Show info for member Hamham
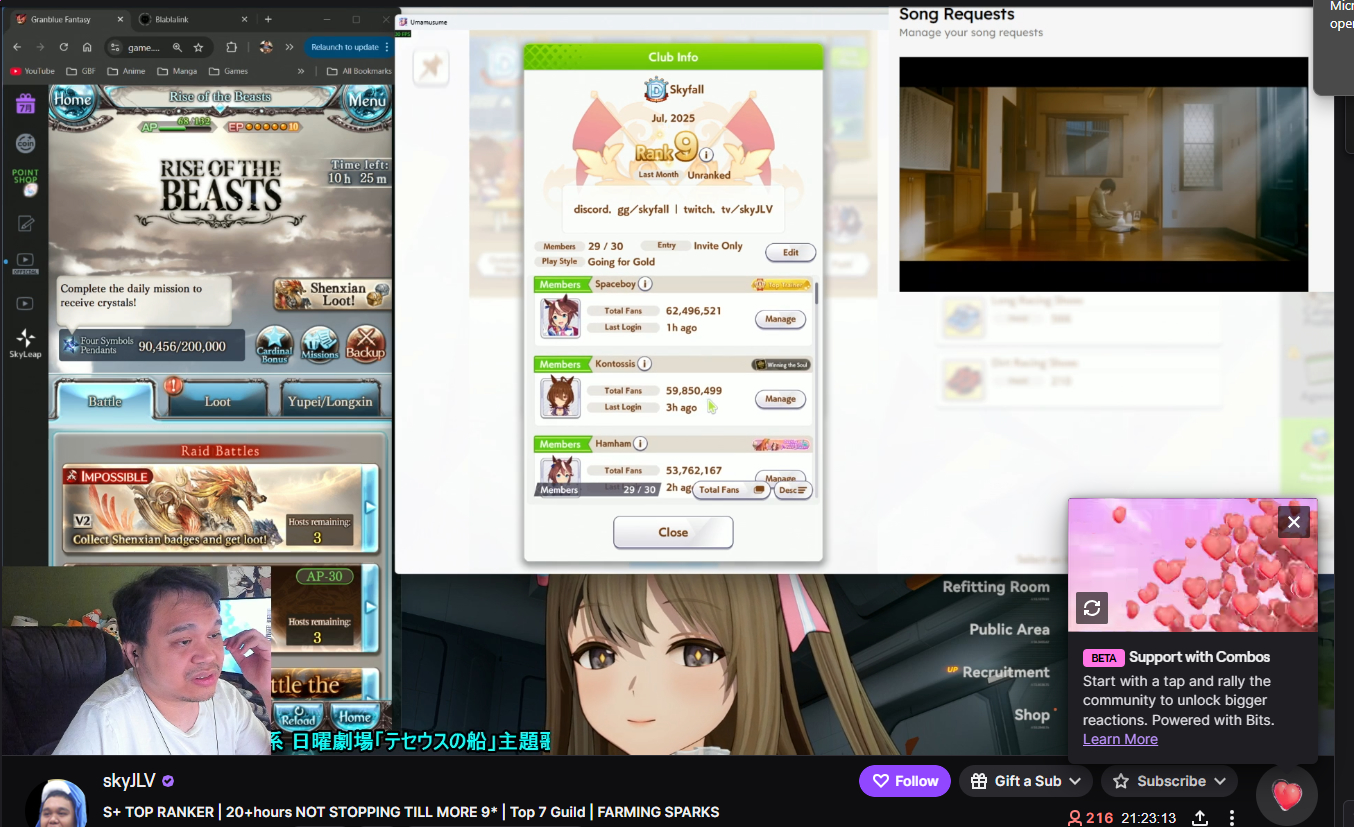This screenshot has width=1354, height=827. [640, 444]
